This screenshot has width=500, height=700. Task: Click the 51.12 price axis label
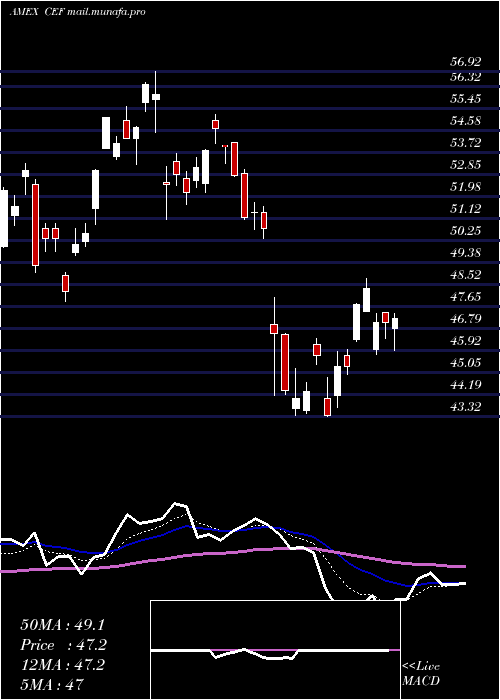pyautogui.click(x=465, y=208)
